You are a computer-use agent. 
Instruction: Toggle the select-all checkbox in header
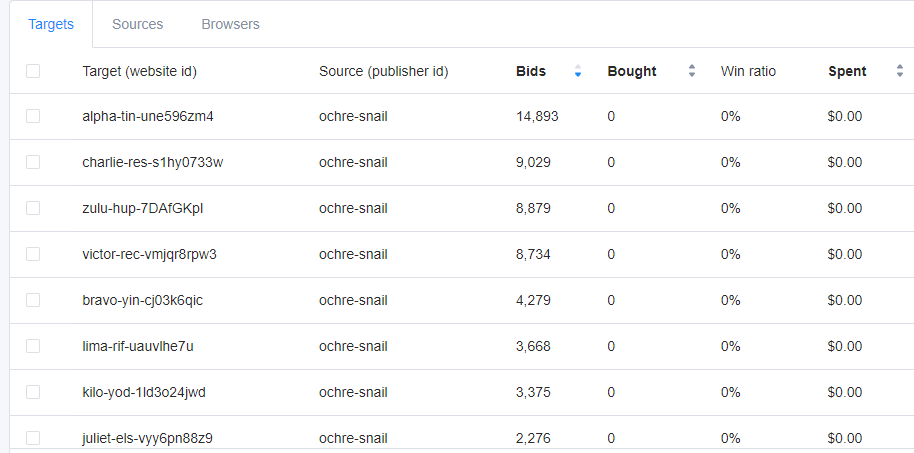click(x=33, y=71)
